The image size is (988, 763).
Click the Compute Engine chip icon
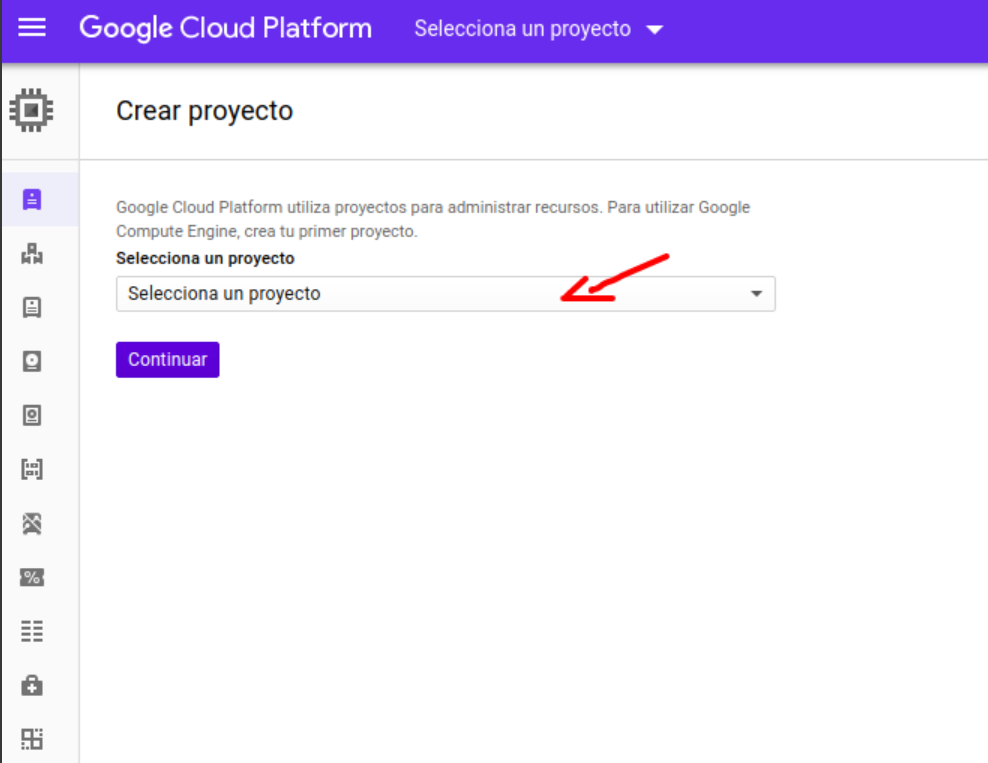32,110
